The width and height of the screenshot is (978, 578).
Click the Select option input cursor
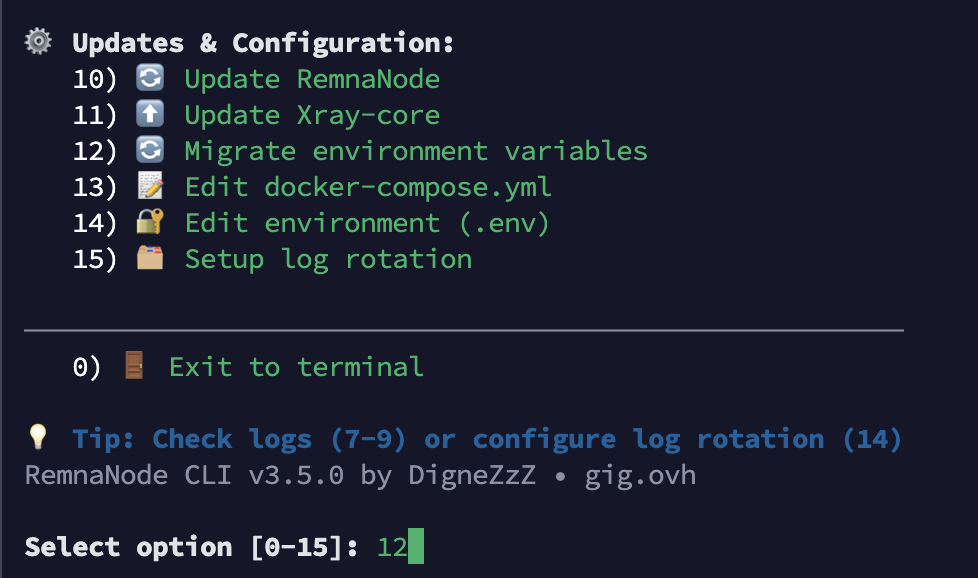[416, 547]
